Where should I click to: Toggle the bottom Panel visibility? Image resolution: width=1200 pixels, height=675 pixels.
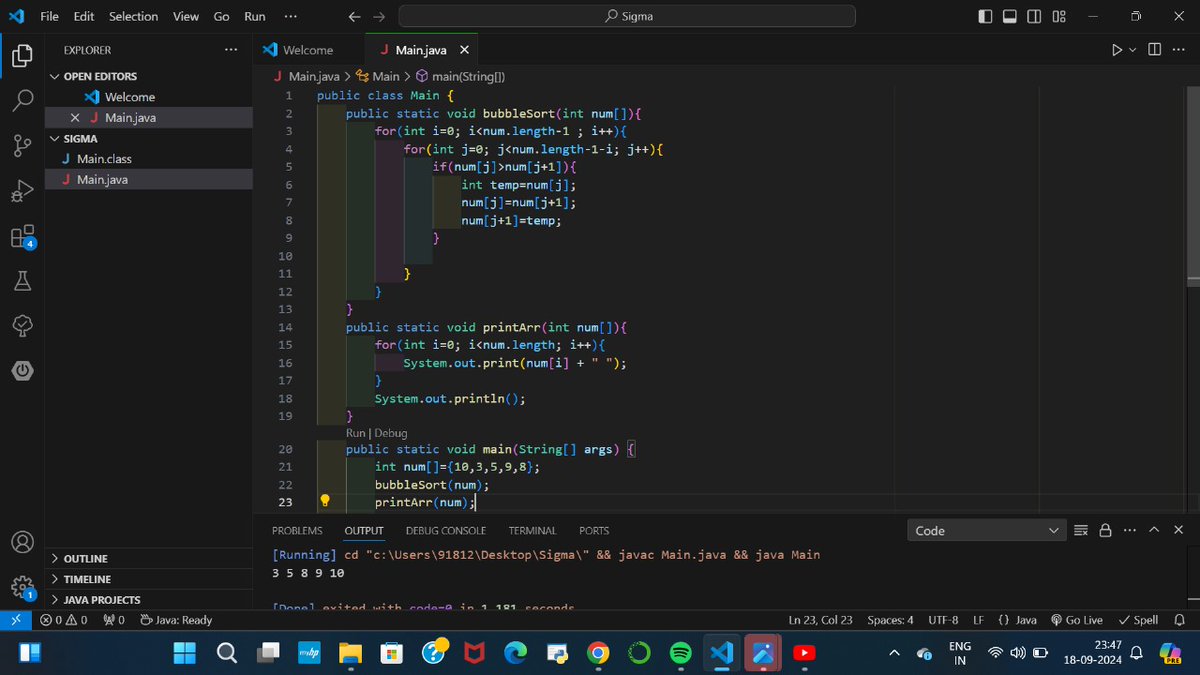[1010, 16]
